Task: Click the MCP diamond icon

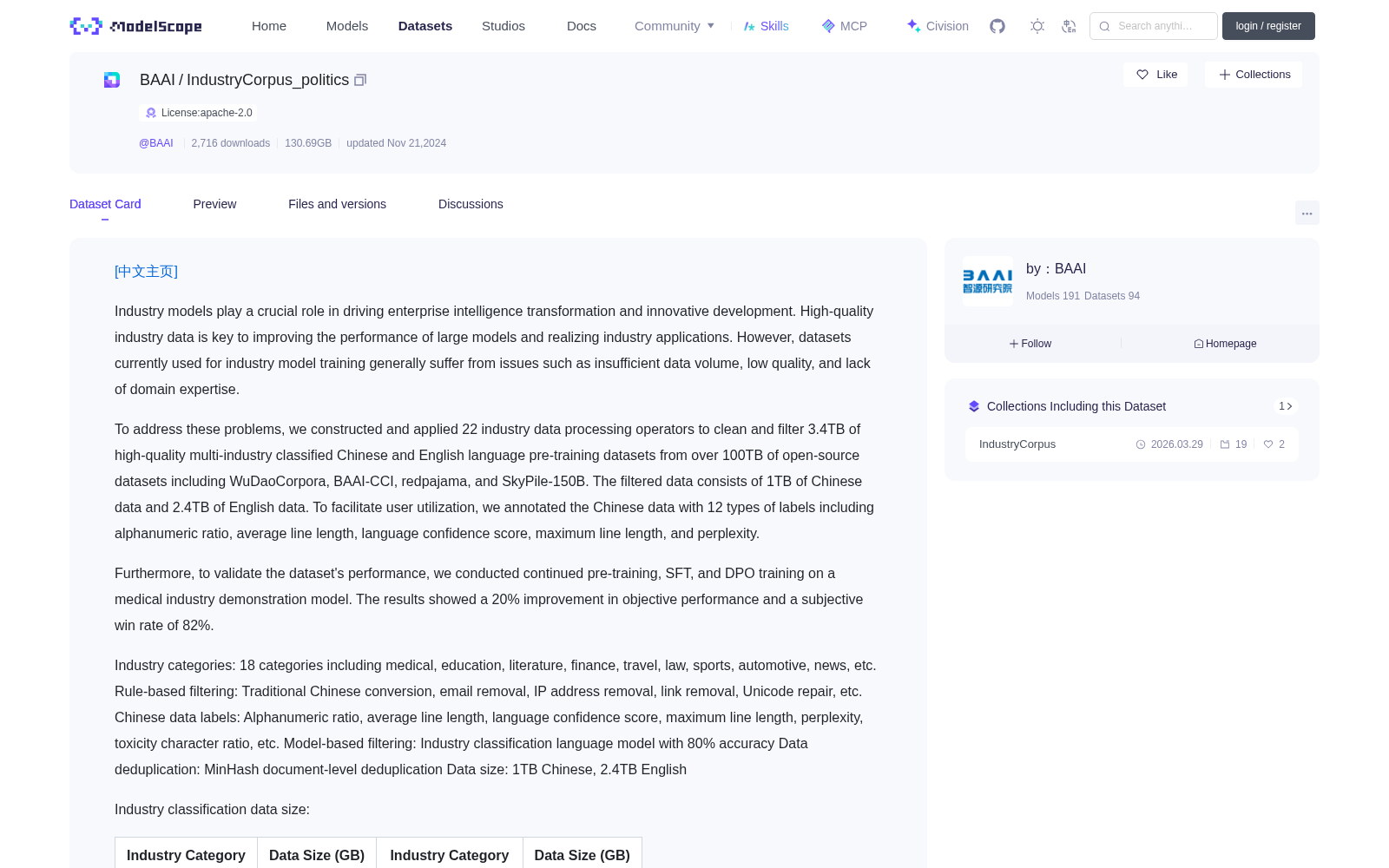Action: (828, 26)
